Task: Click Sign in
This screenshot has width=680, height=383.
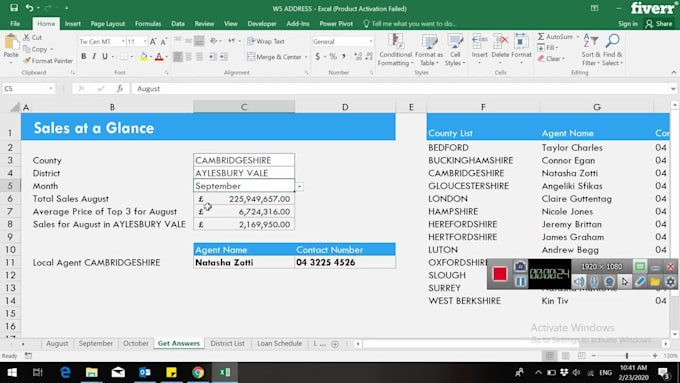Action: point(628,24)
